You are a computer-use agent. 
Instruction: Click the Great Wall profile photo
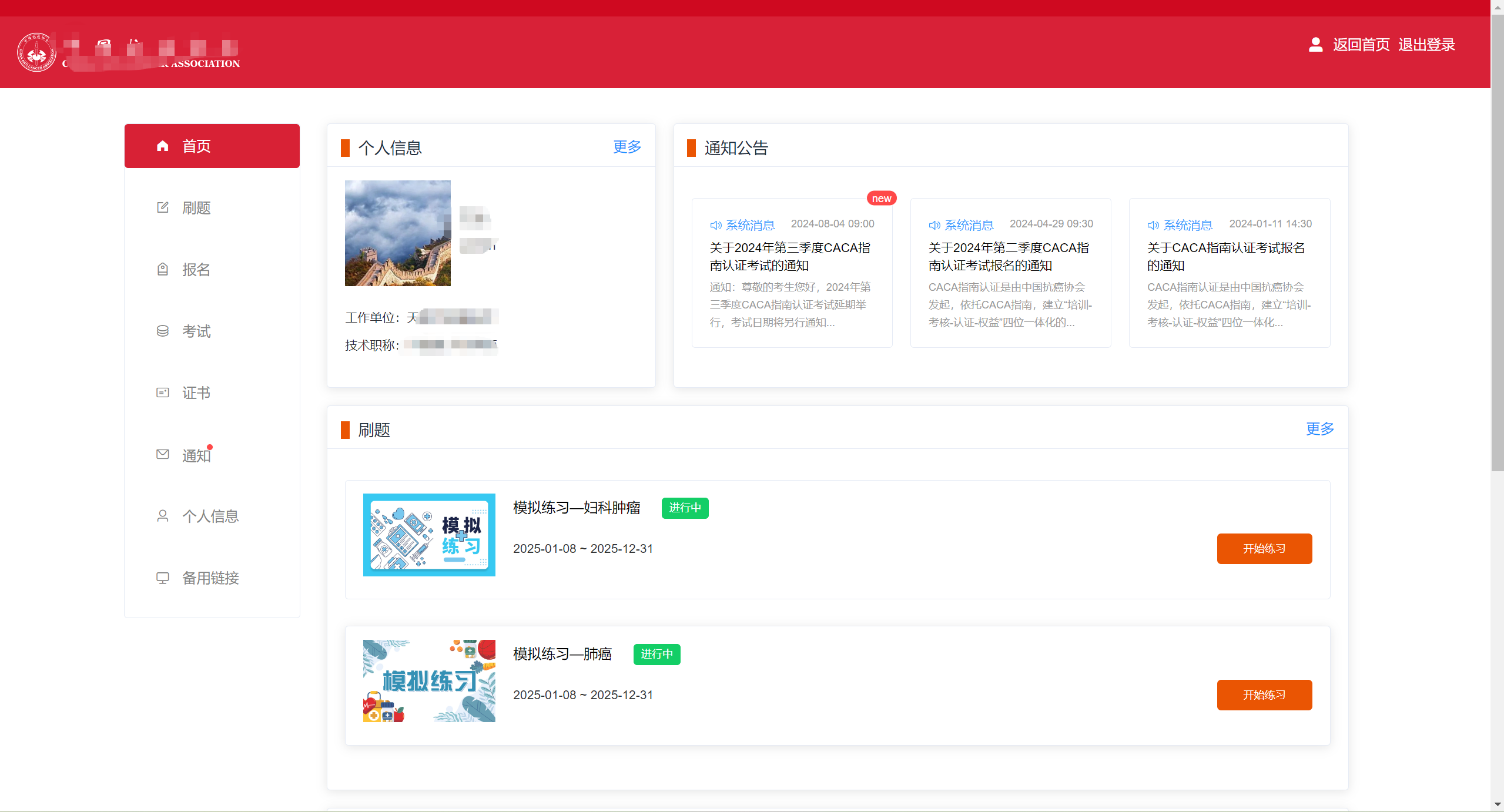[x=398, y=233]
